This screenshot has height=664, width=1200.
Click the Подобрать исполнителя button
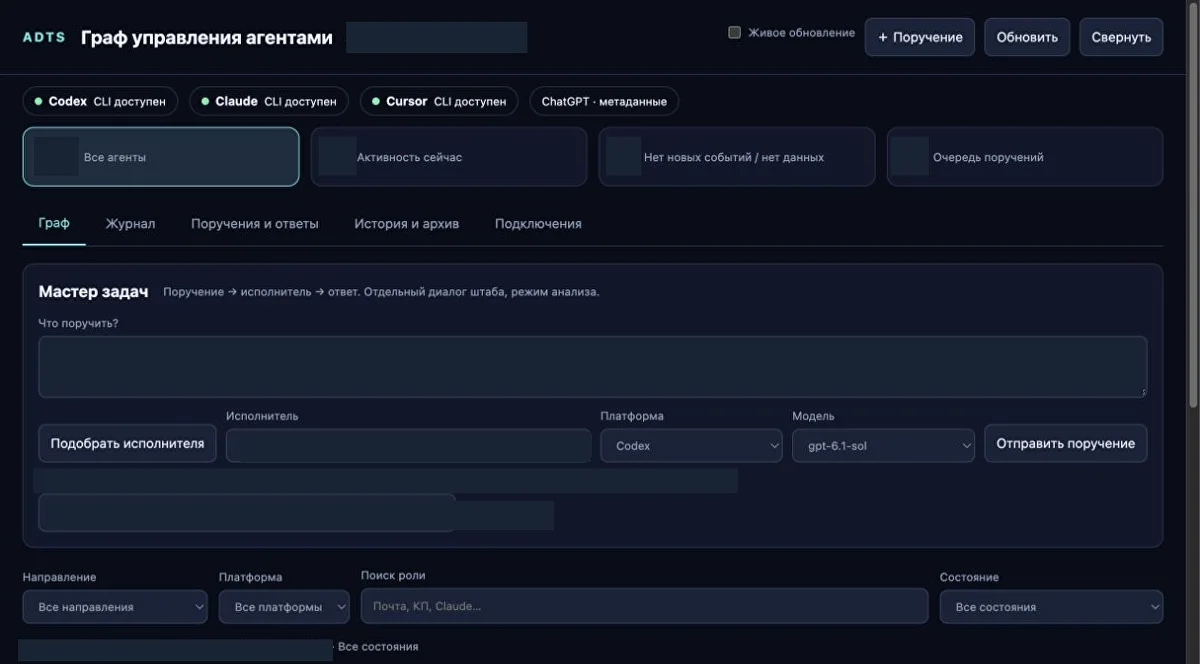point(128,443)
